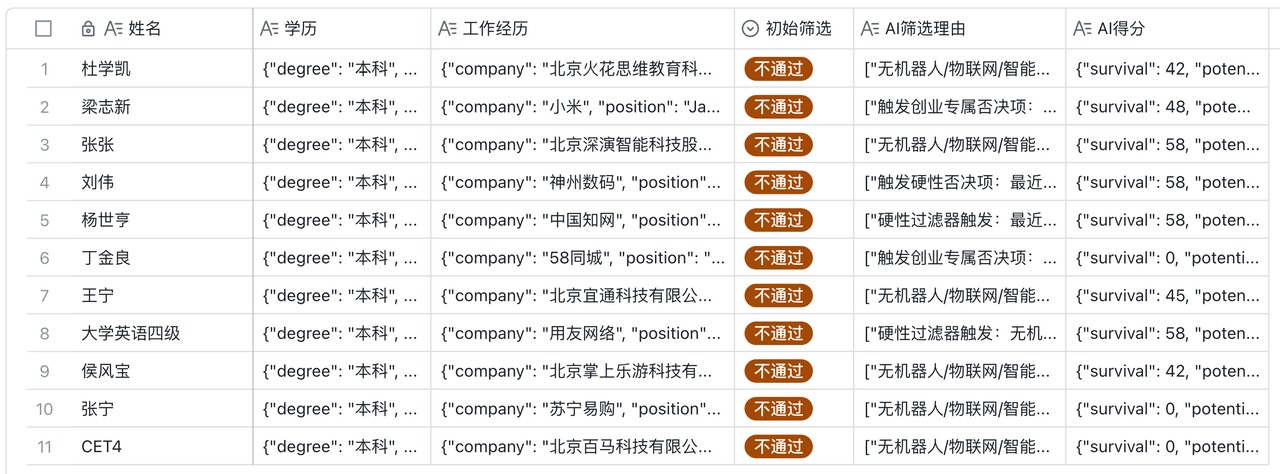This screenshot has width=1280, height=474.
Task: Click the 工作经历 column header
Action: 583,29
